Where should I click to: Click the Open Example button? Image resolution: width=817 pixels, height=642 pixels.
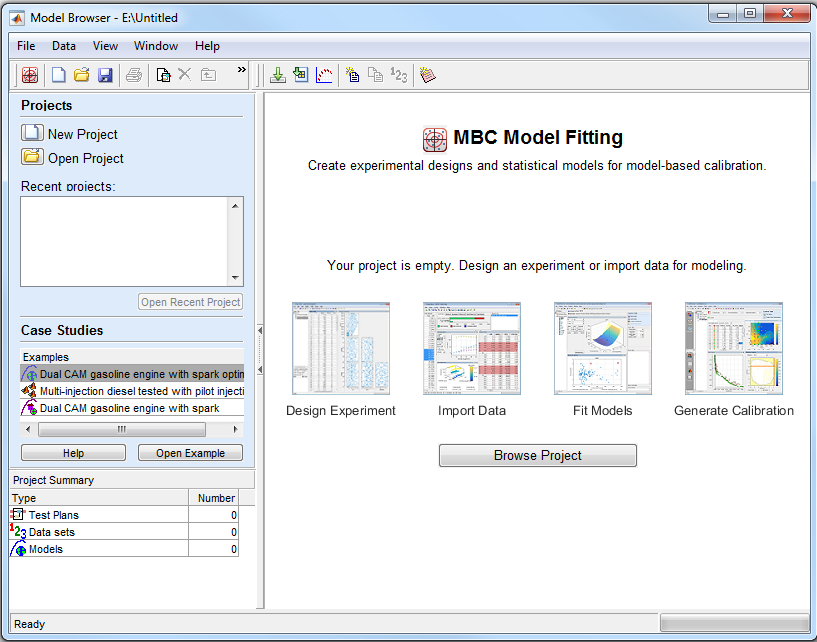(x=191, y=453)
